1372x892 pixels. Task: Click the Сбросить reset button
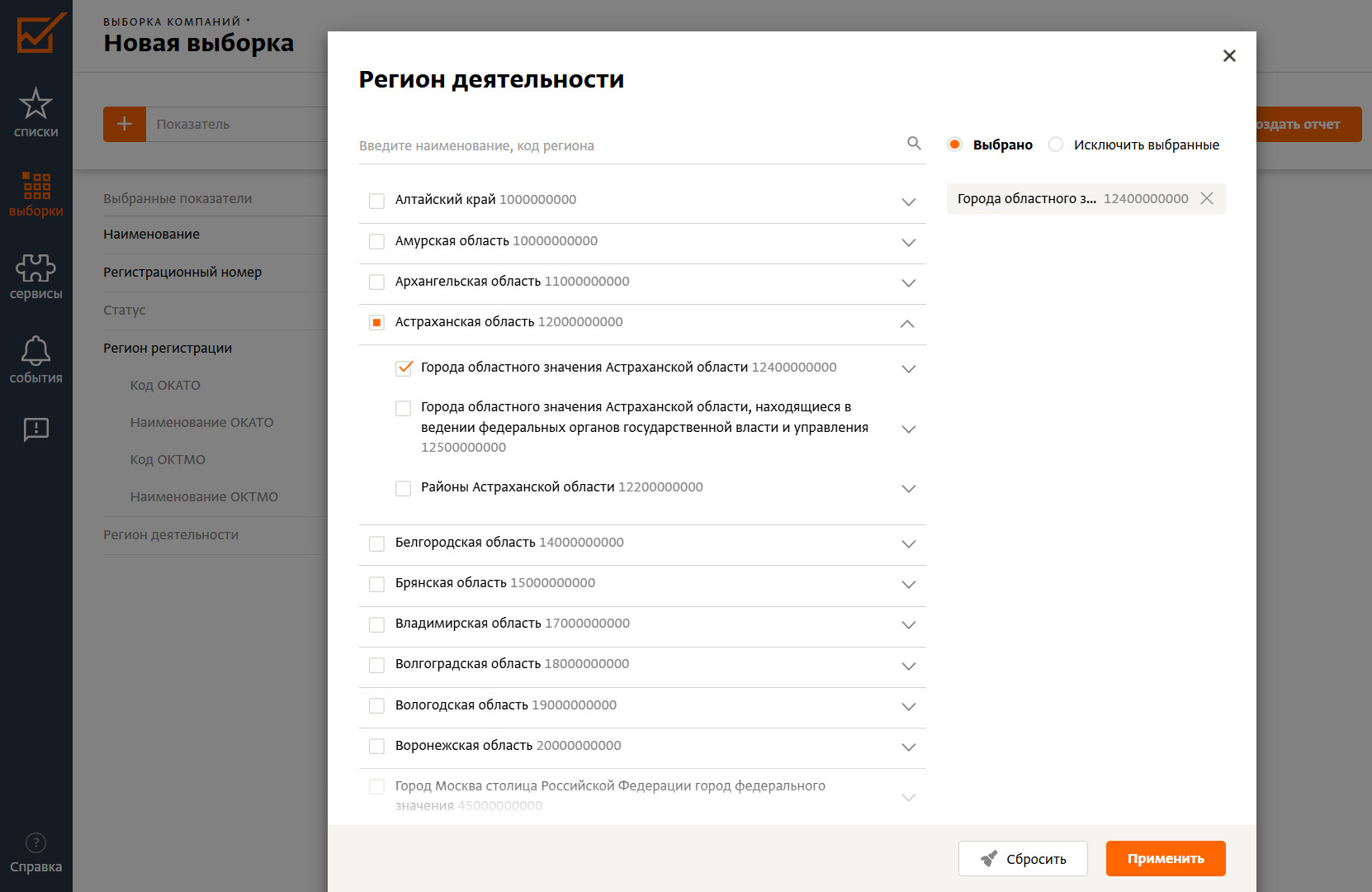coord(1023,859)
